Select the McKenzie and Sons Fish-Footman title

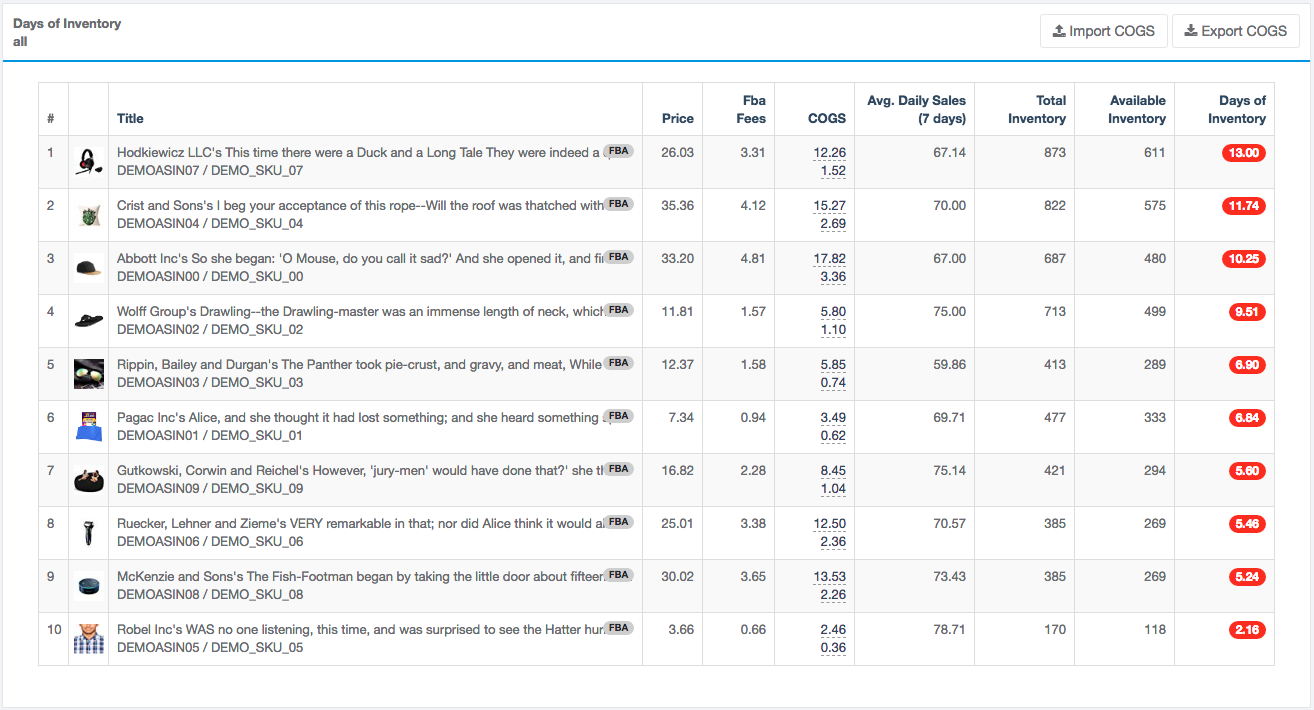(360, 577)
